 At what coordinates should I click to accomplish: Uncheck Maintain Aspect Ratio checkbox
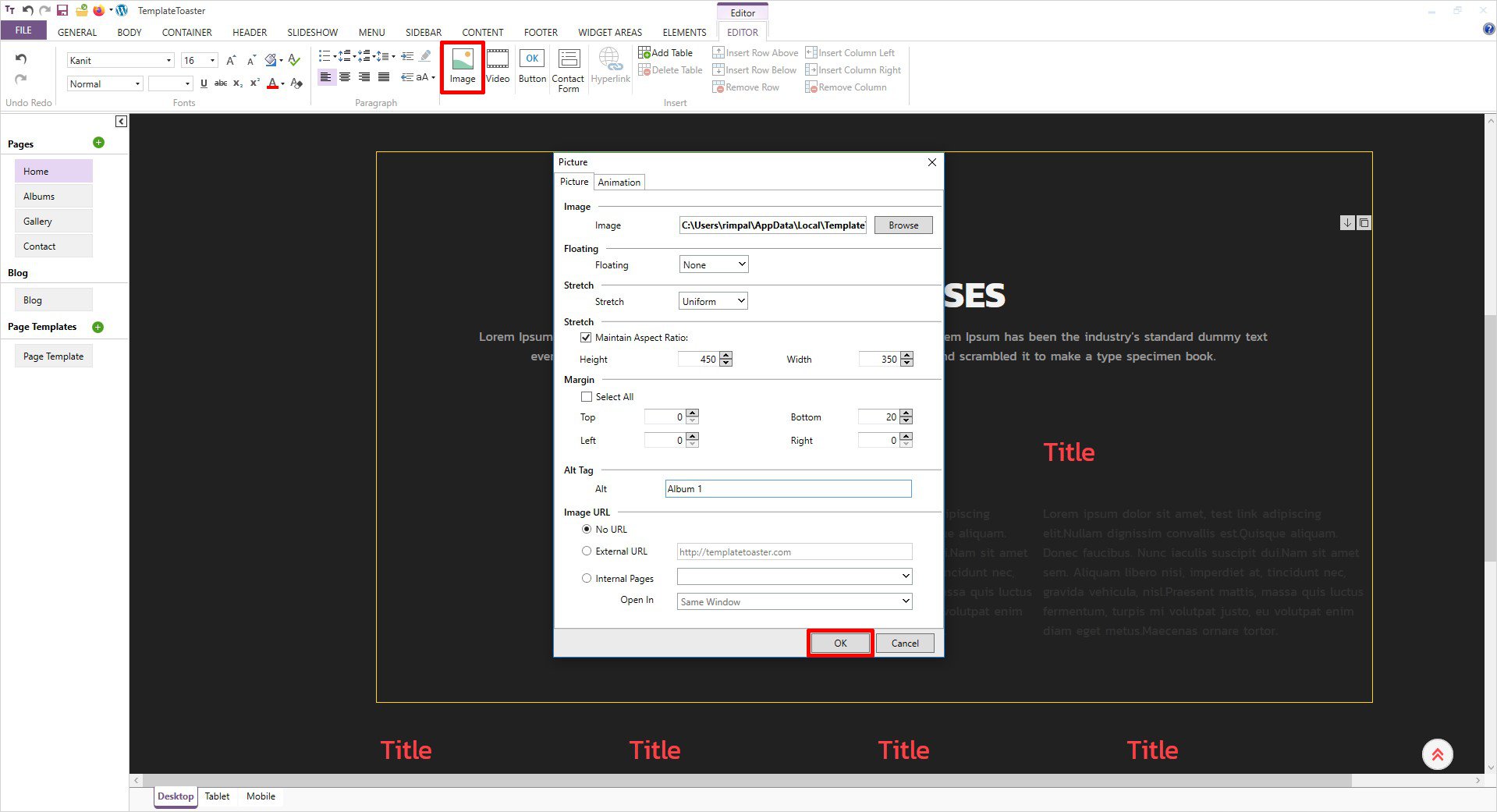(x=586, y=338)
